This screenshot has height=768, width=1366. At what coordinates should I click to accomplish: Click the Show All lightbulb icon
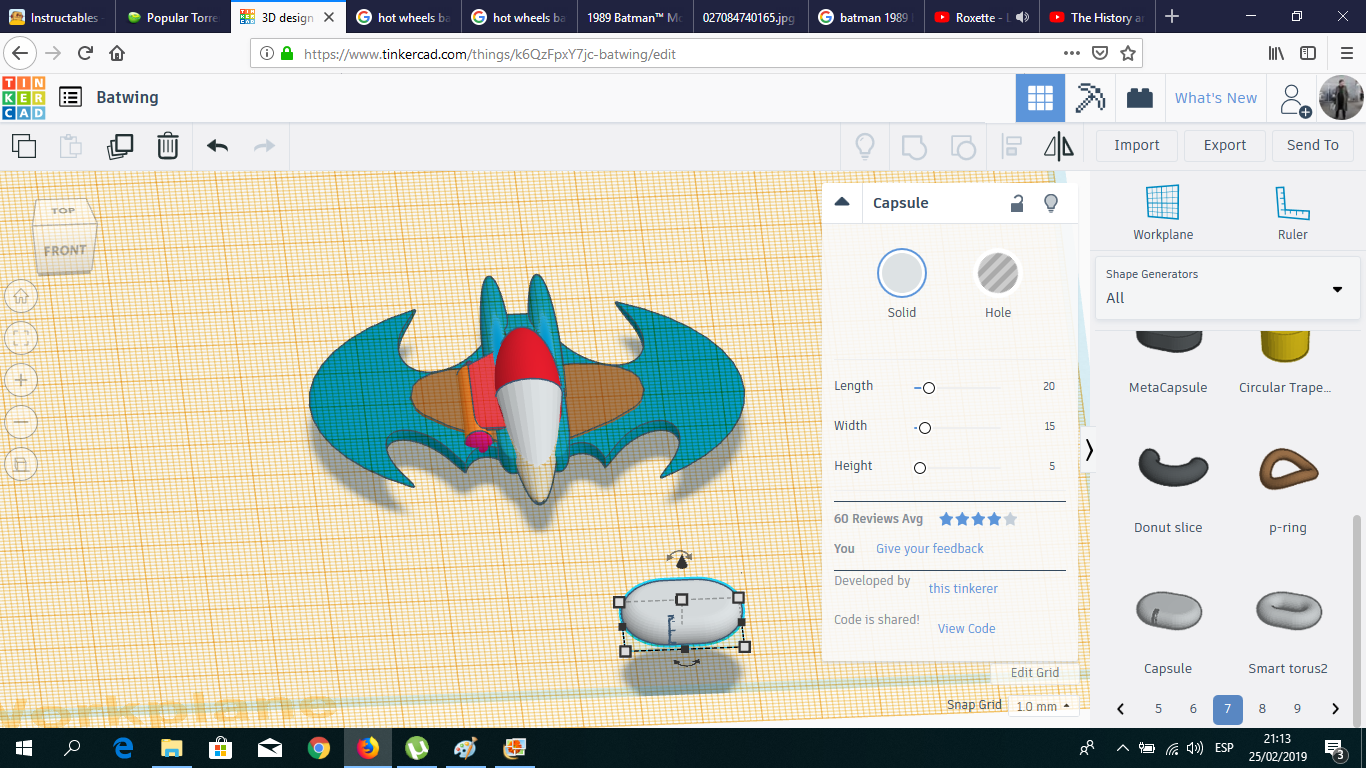865,146
